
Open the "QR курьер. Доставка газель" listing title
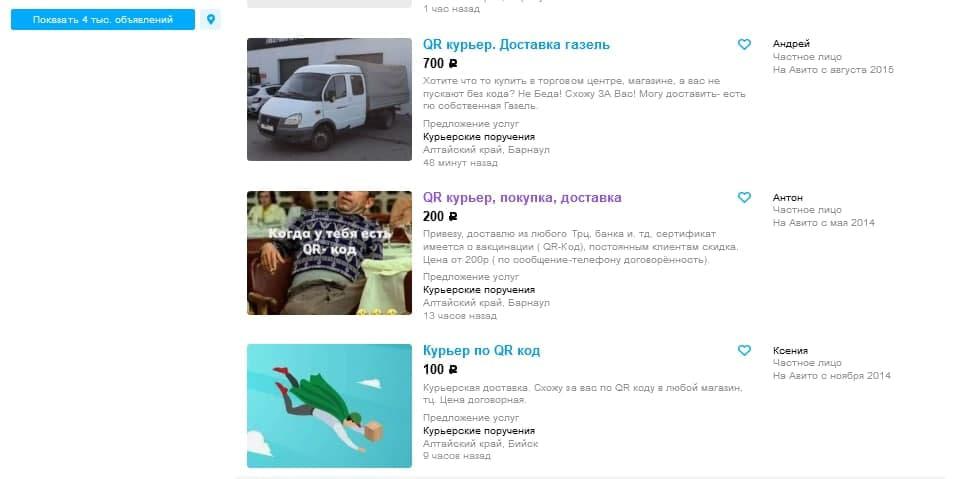tap(516, 44)
